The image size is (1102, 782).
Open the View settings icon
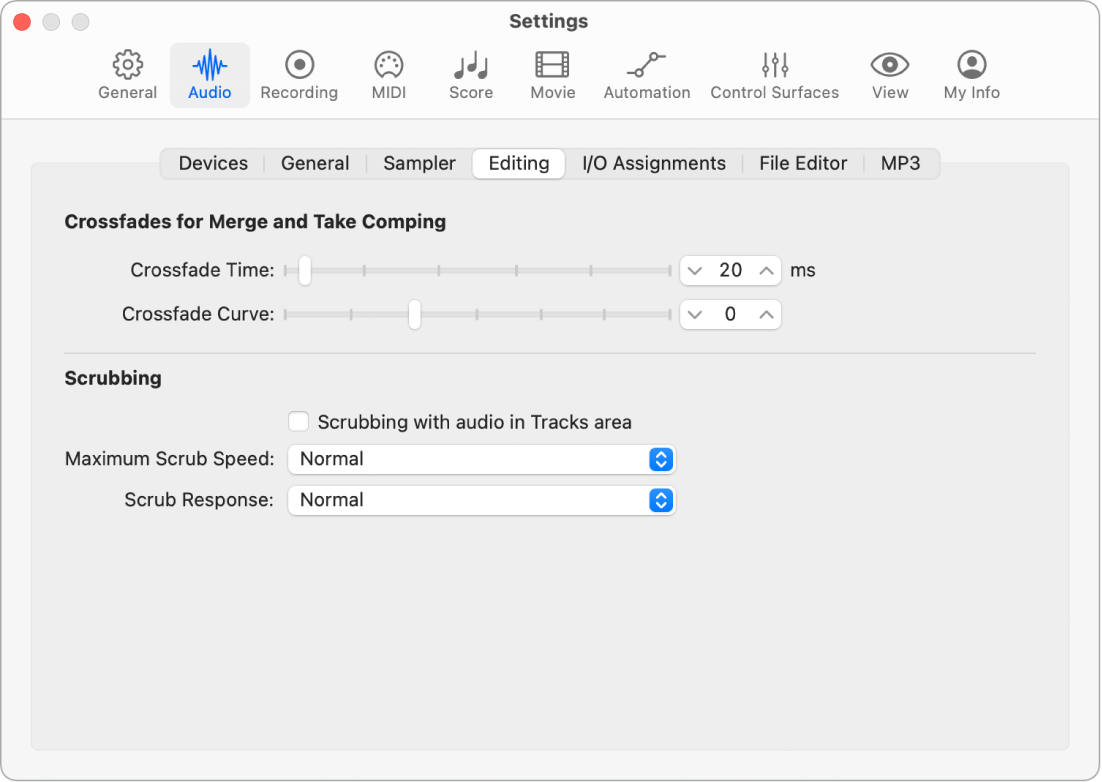point(889,75)
